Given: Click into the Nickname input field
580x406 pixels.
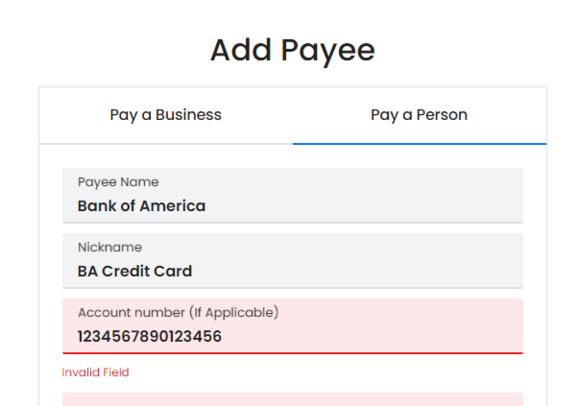Looking at the screenshot, I should 293,261.
